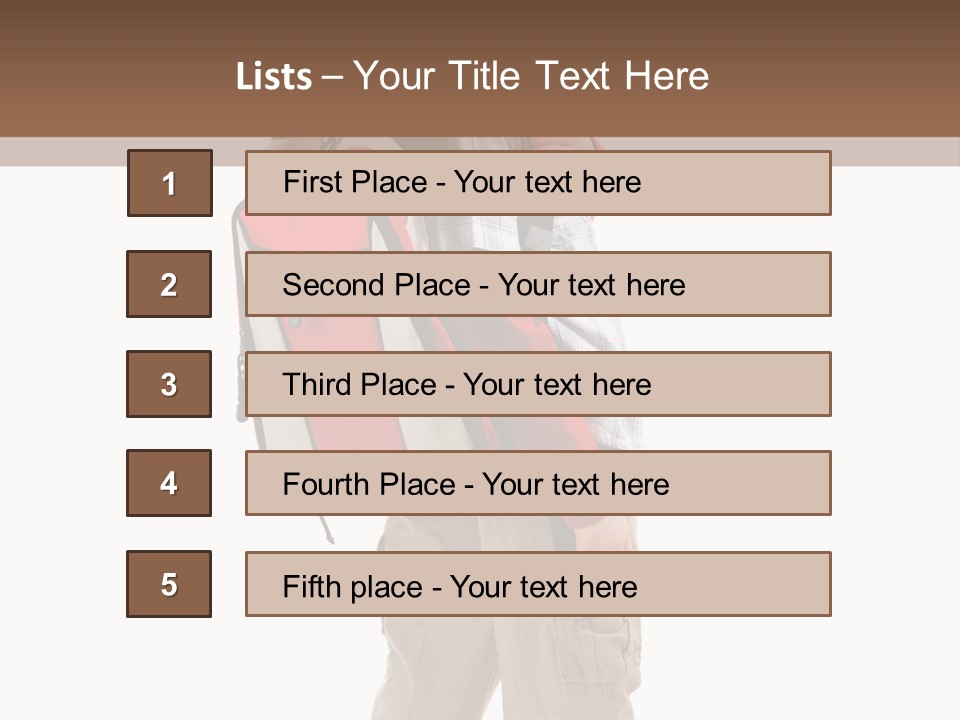Viewport: 960px width, 720px height.
Task: Click the word First in the list
Action: pos(310,183)
